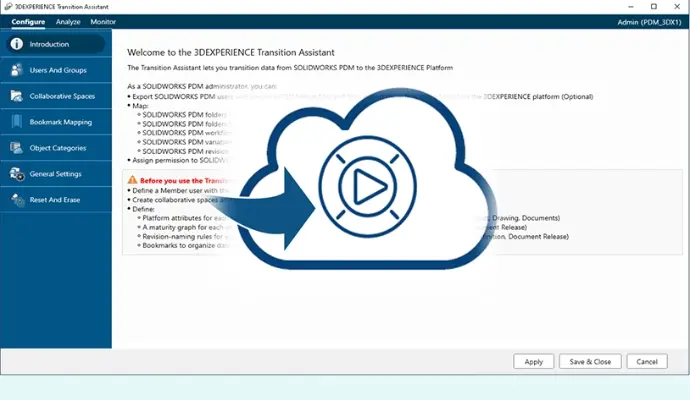Screen dimensions: 690x400
Task: Open the Monitor tab
Action: pos(103,22)
